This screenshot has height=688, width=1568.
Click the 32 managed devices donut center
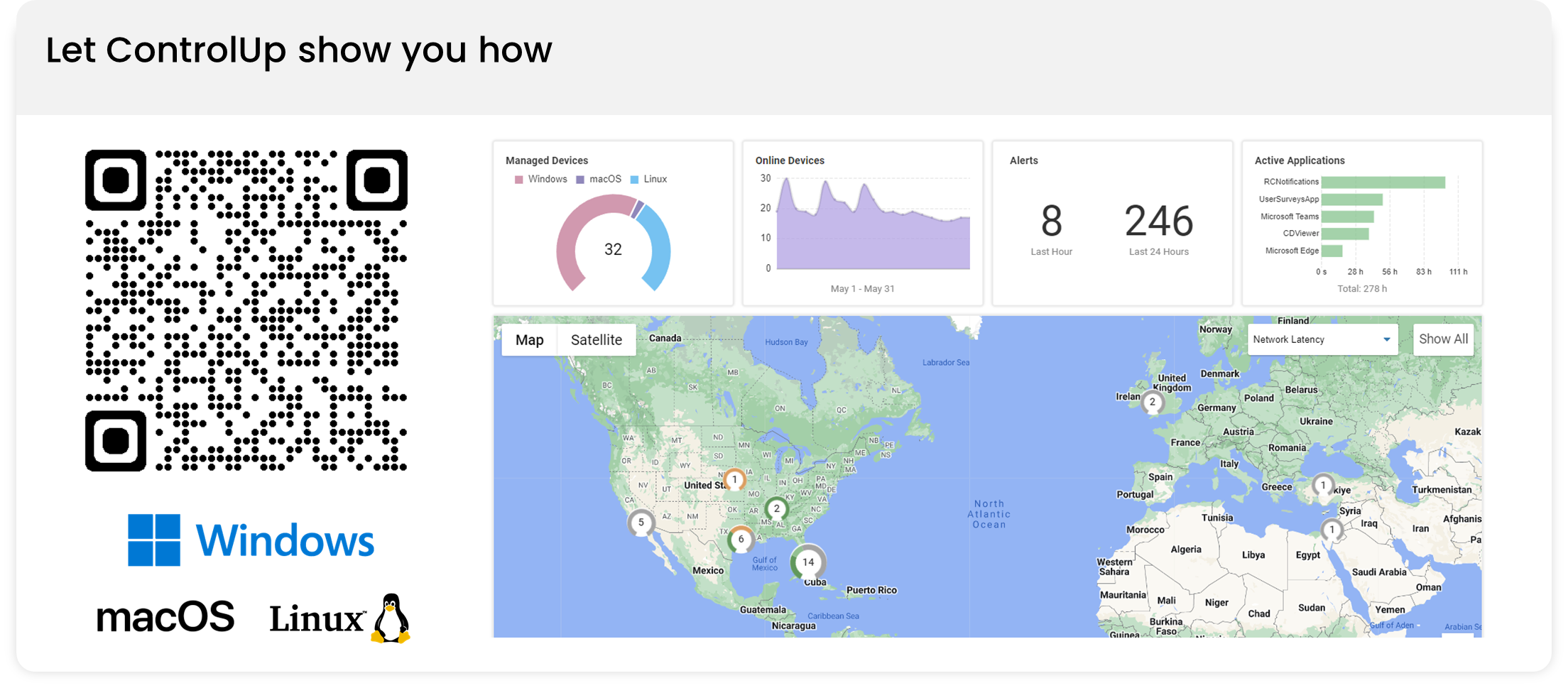[613, 249]
